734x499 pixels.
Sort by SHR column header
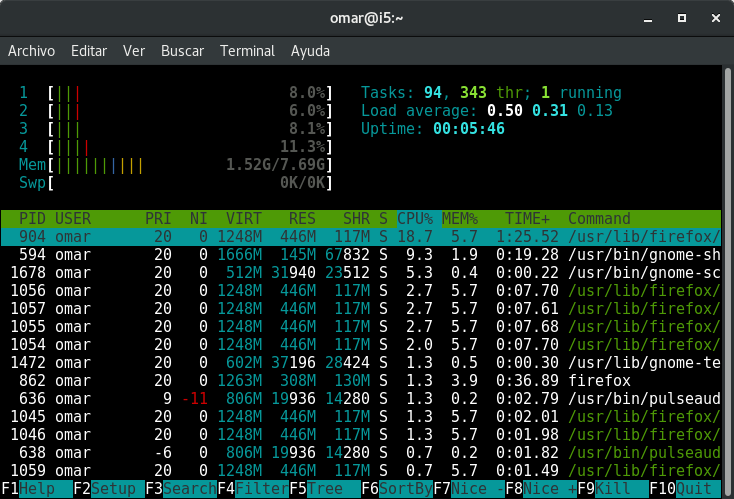coord(356,219)
